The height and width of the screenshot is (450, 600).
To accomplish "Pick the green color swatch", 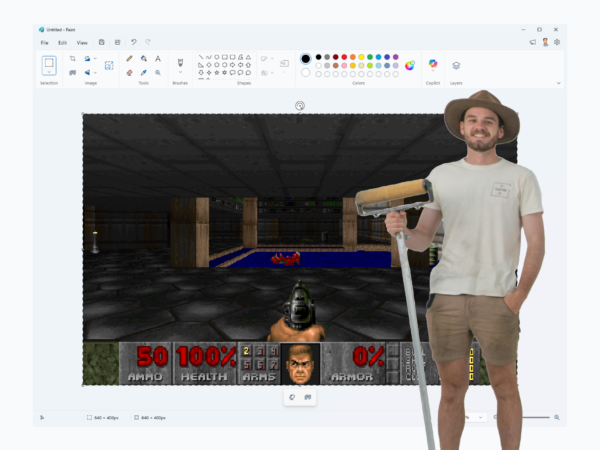I will click(x=370, y=57).
